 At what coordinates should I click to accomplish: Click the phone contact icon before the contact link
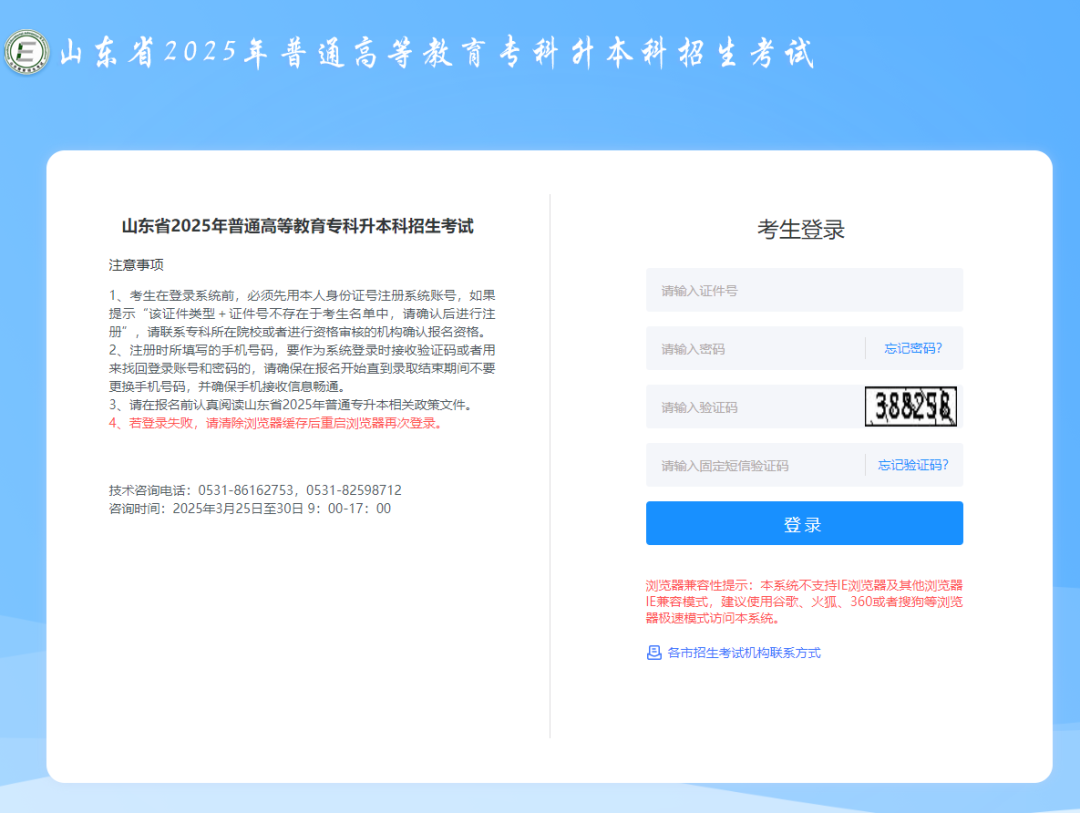coord(652,652)
